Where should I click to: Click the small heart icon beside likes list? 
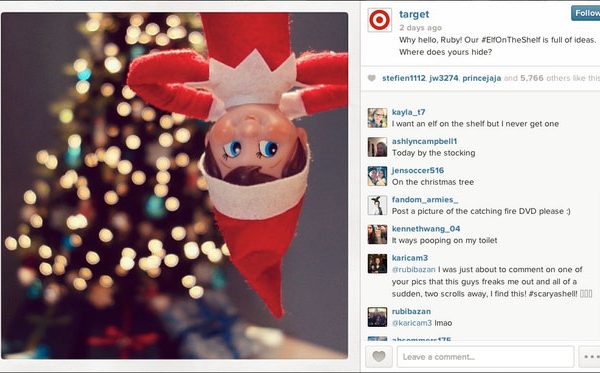click(x=372, y=78)
